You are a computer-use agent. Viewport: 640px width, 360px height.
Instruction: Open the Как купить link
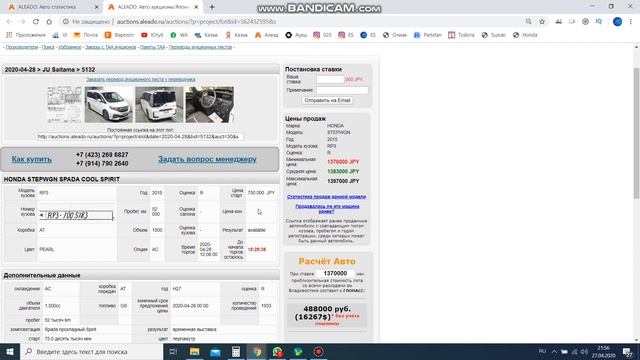pyautogui.click(x=31, y=159)
